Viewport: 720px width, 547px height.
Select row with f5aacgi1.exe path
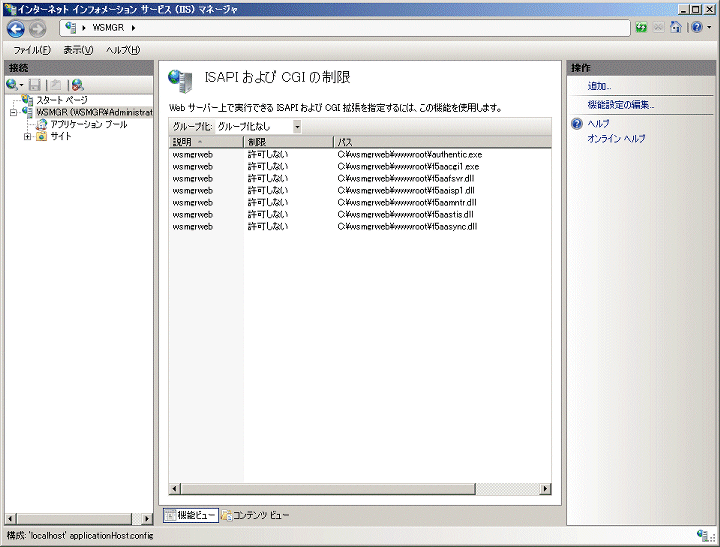pyautogui.click(x=360, y=167)
